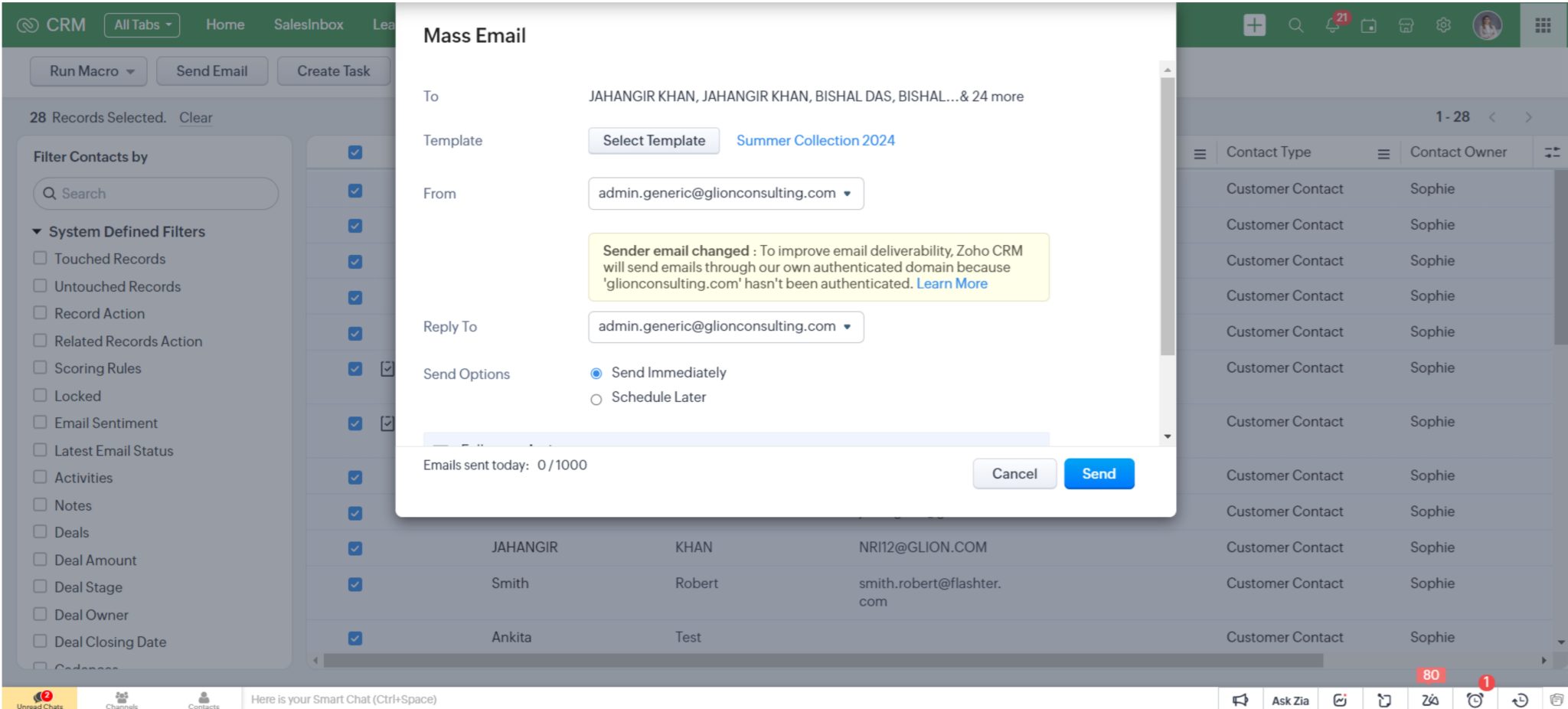This screenshot has height=709, width=1568.
Task: Select the Schedule Later radio option
Action: [x=596, y=399]
